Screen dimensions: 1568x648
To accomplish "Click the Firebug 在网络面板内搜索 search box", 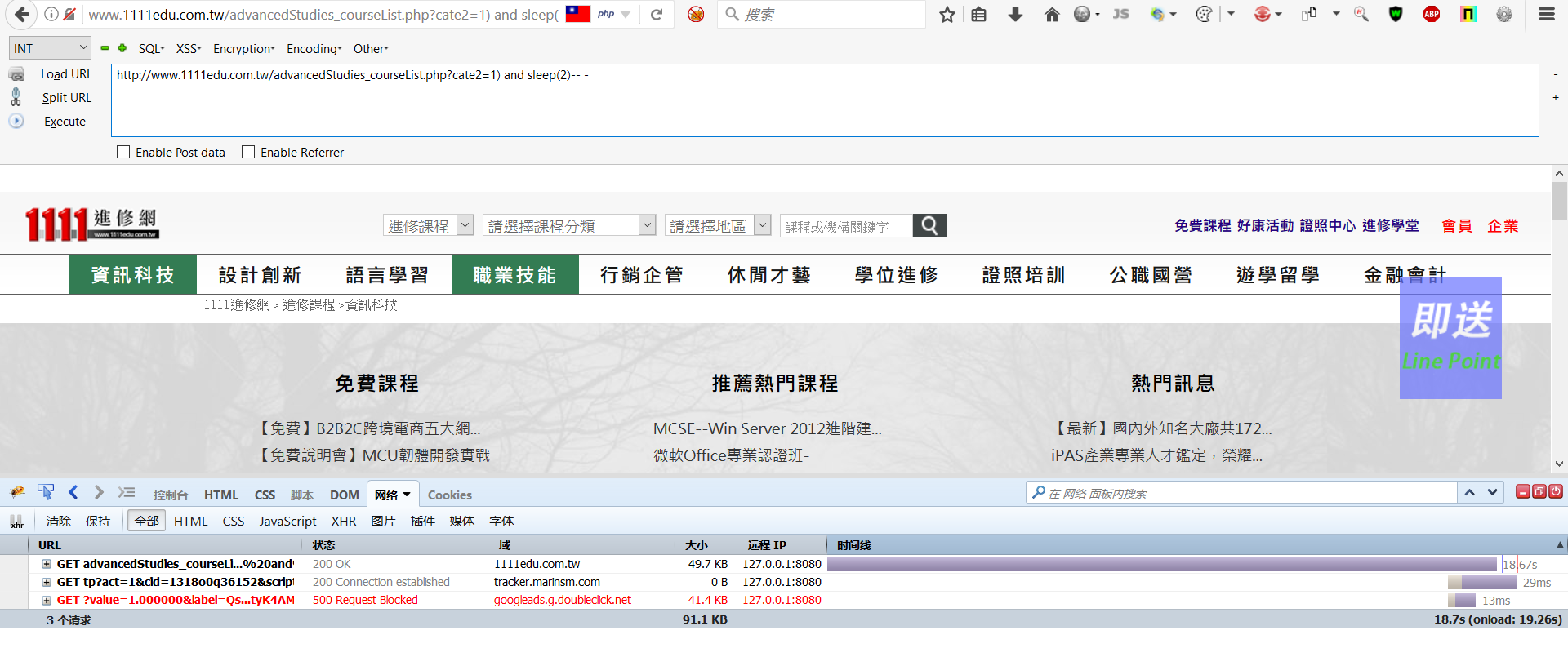I will click(1241, 493).
